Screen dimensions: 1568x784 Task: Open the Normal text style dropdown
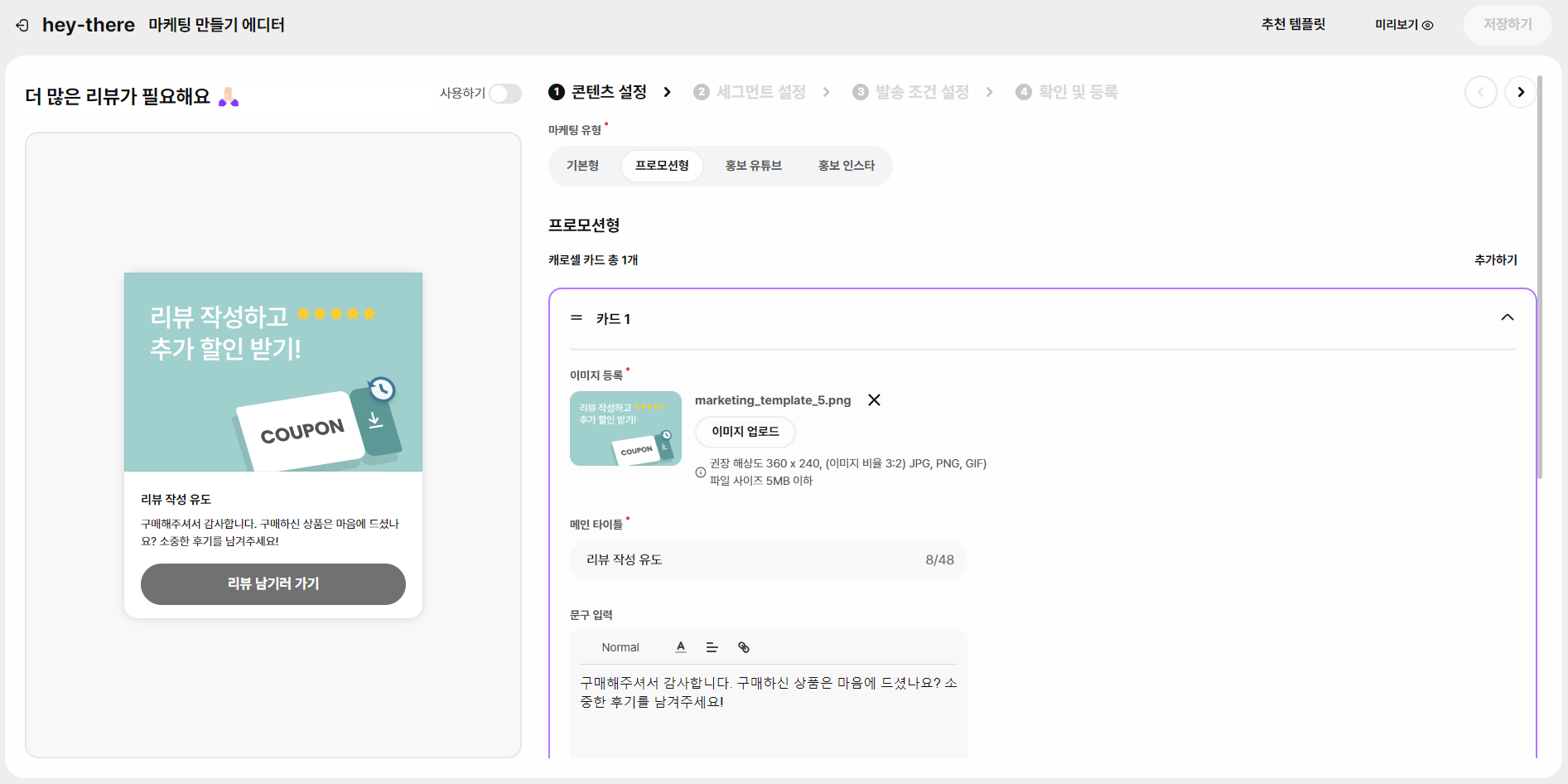[620, 647]
